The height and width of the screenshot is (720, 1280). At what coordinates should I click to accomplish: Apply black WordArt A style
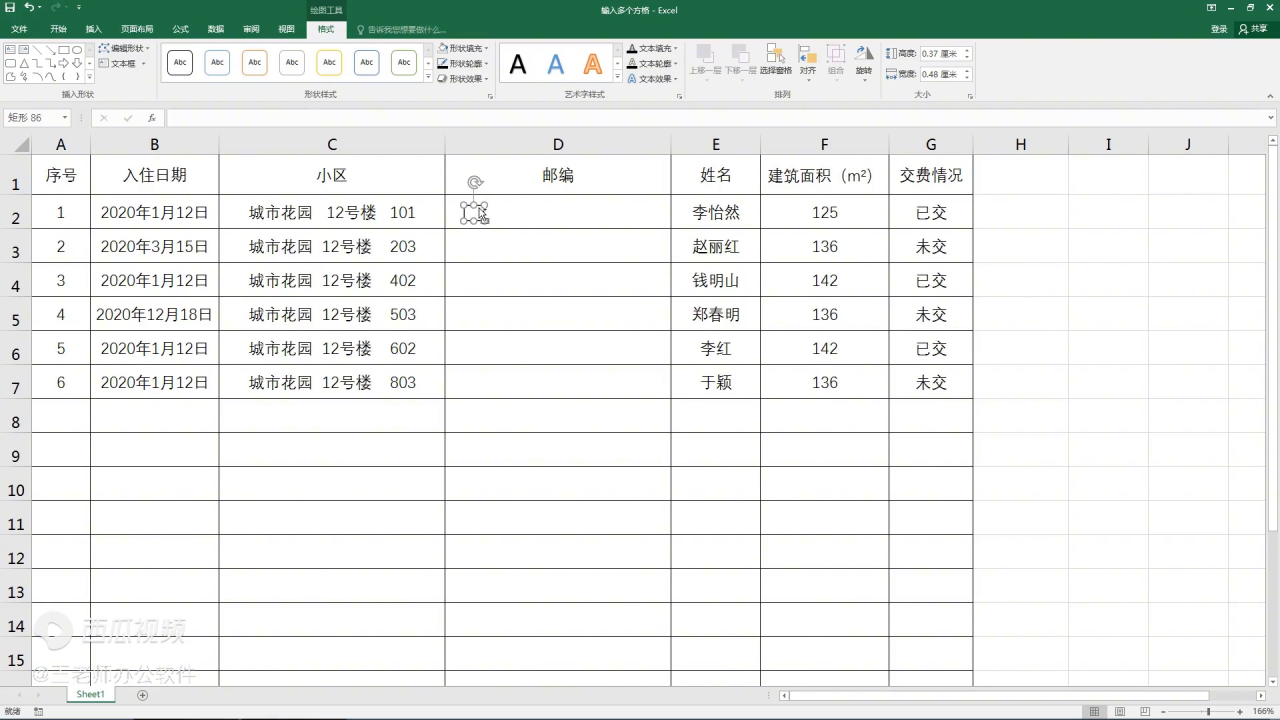518,65
